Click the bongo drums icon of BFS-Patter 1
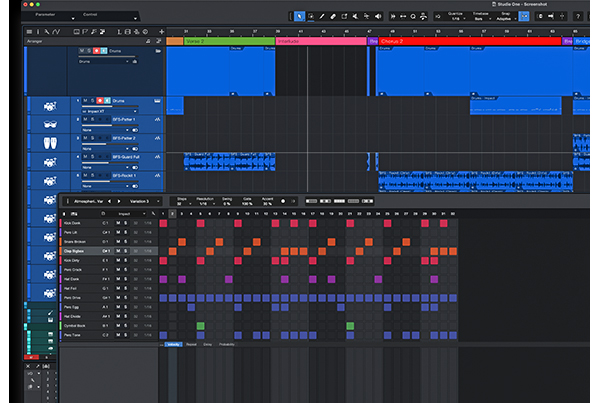Viewport: 600px width, 403px height. coord(50,124)
